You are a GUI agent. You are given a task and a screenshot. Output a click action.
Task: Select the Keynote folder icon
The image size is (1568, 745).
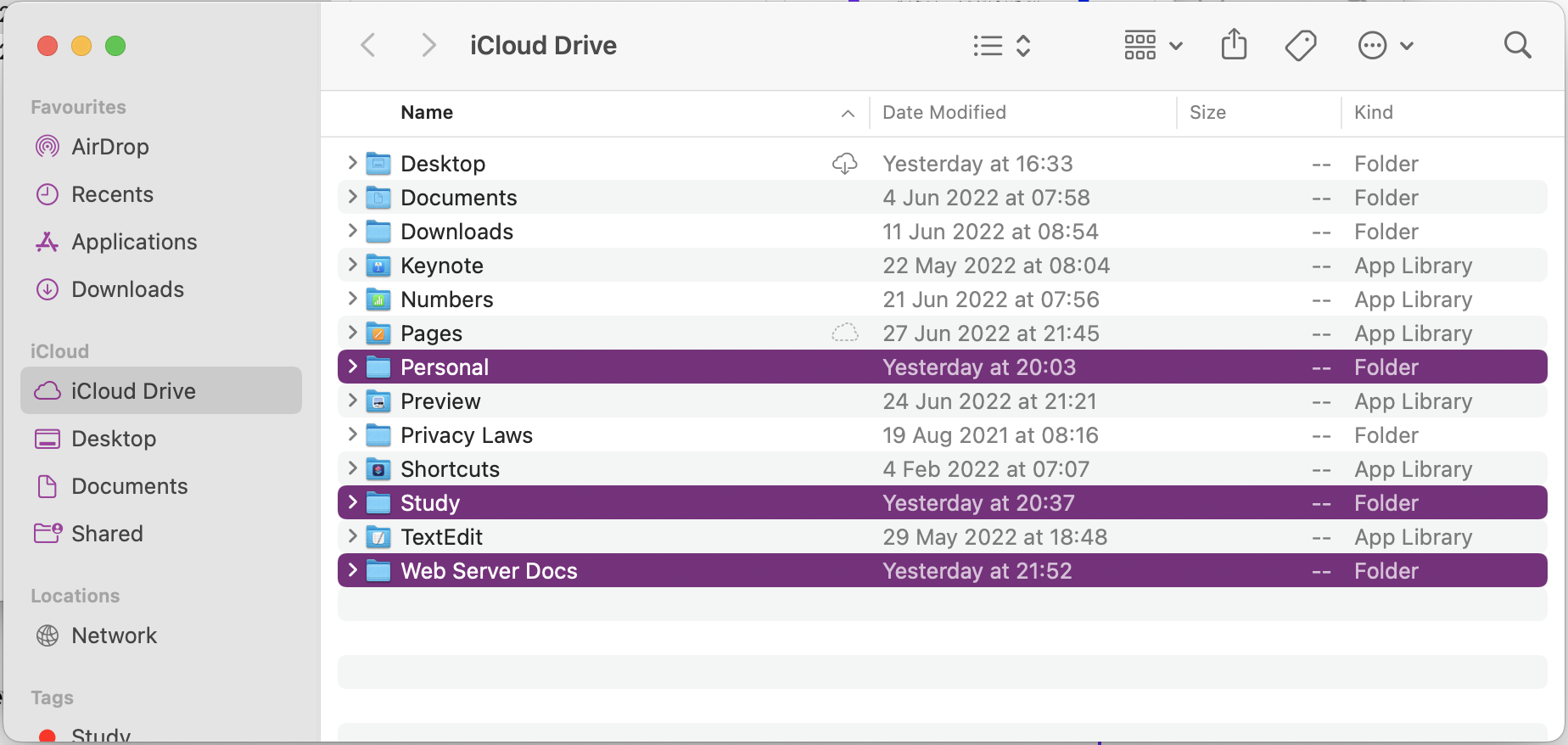pos(378,266)
